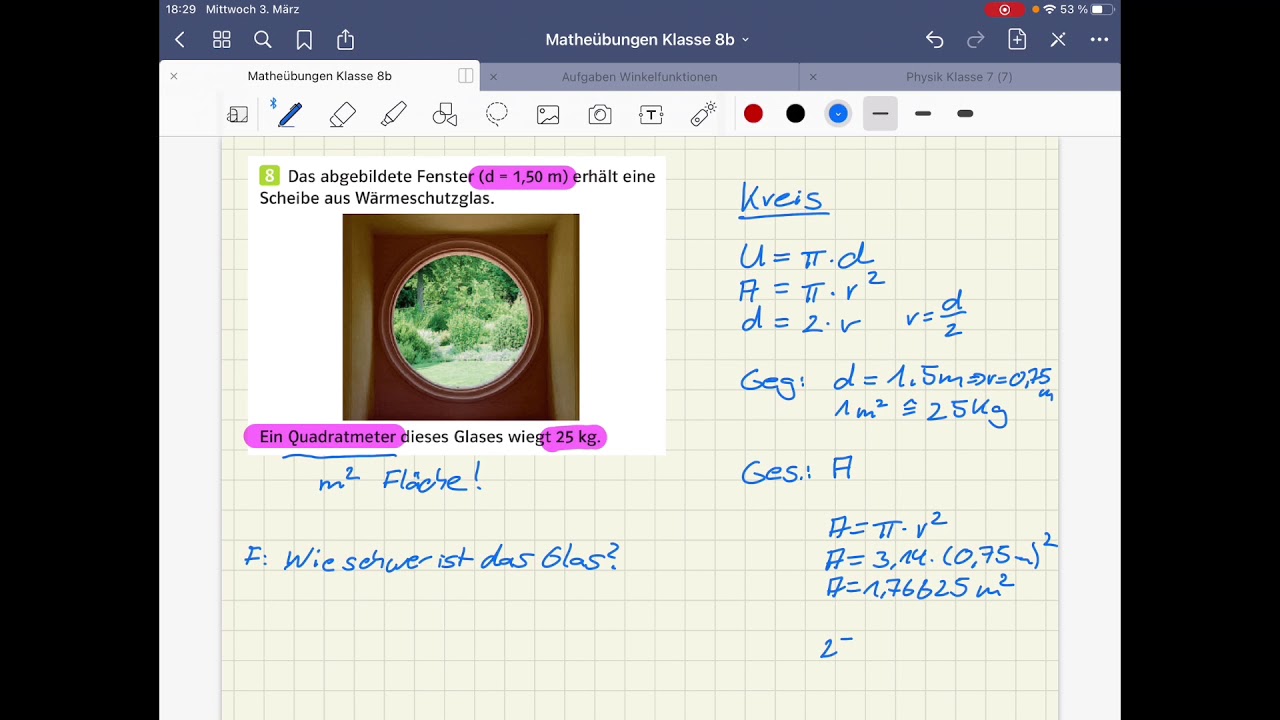Select the Eraser tool

pyautogui.click(x=342, y=114)
